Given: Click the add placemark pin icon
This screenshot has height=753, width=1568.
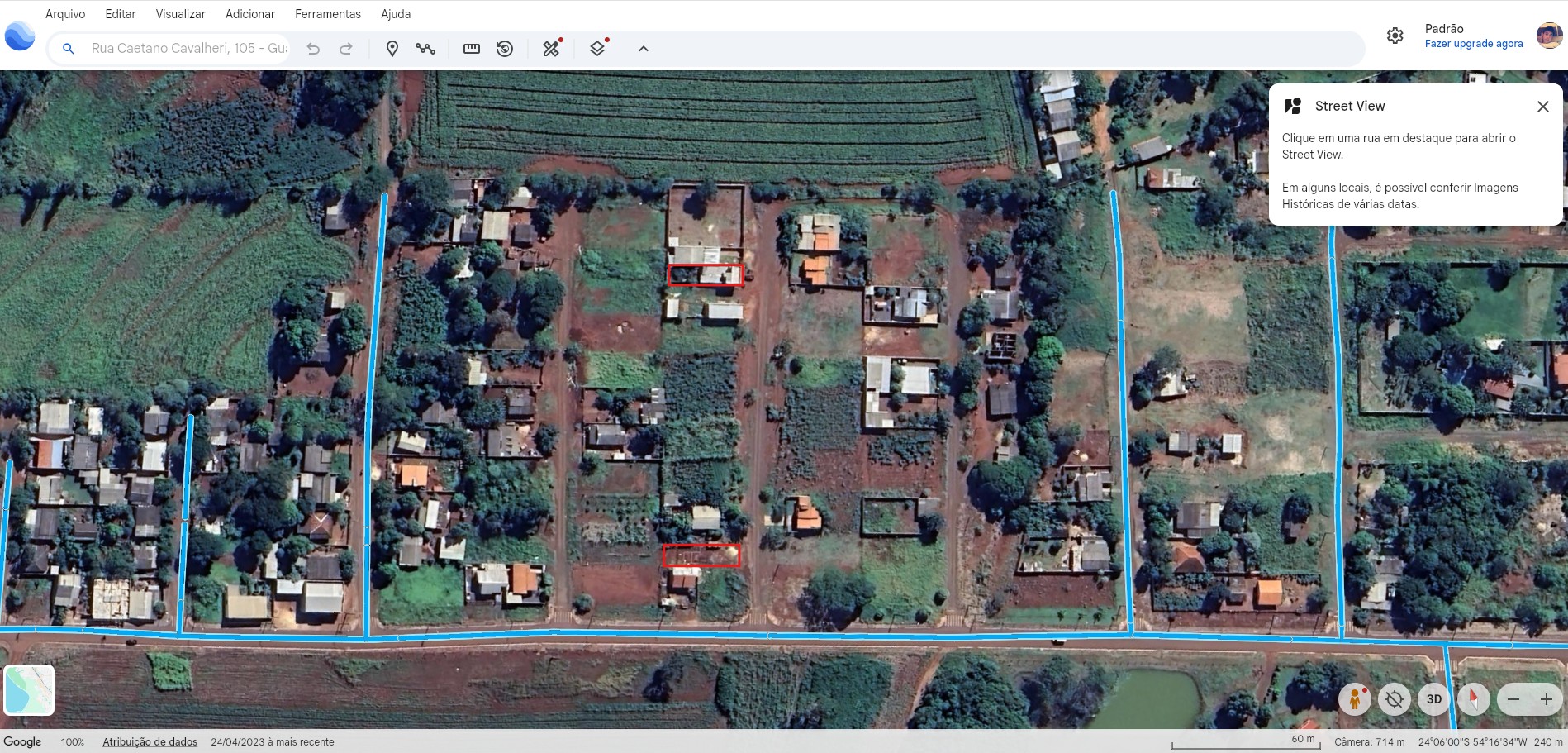Looking at the screenshot, I should click(x=392, y=49).
